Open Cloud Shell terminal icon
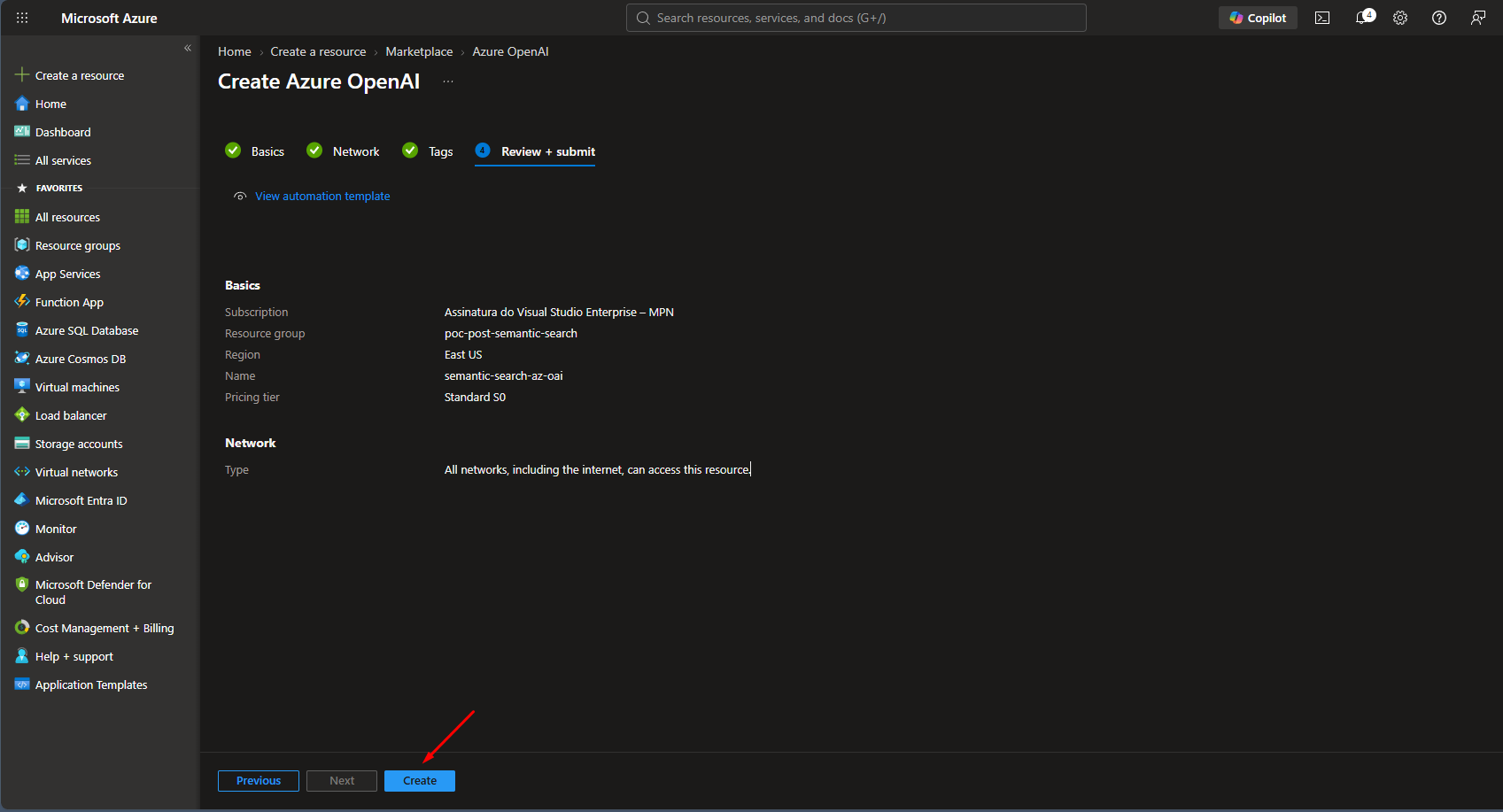 click(1322, 18)
